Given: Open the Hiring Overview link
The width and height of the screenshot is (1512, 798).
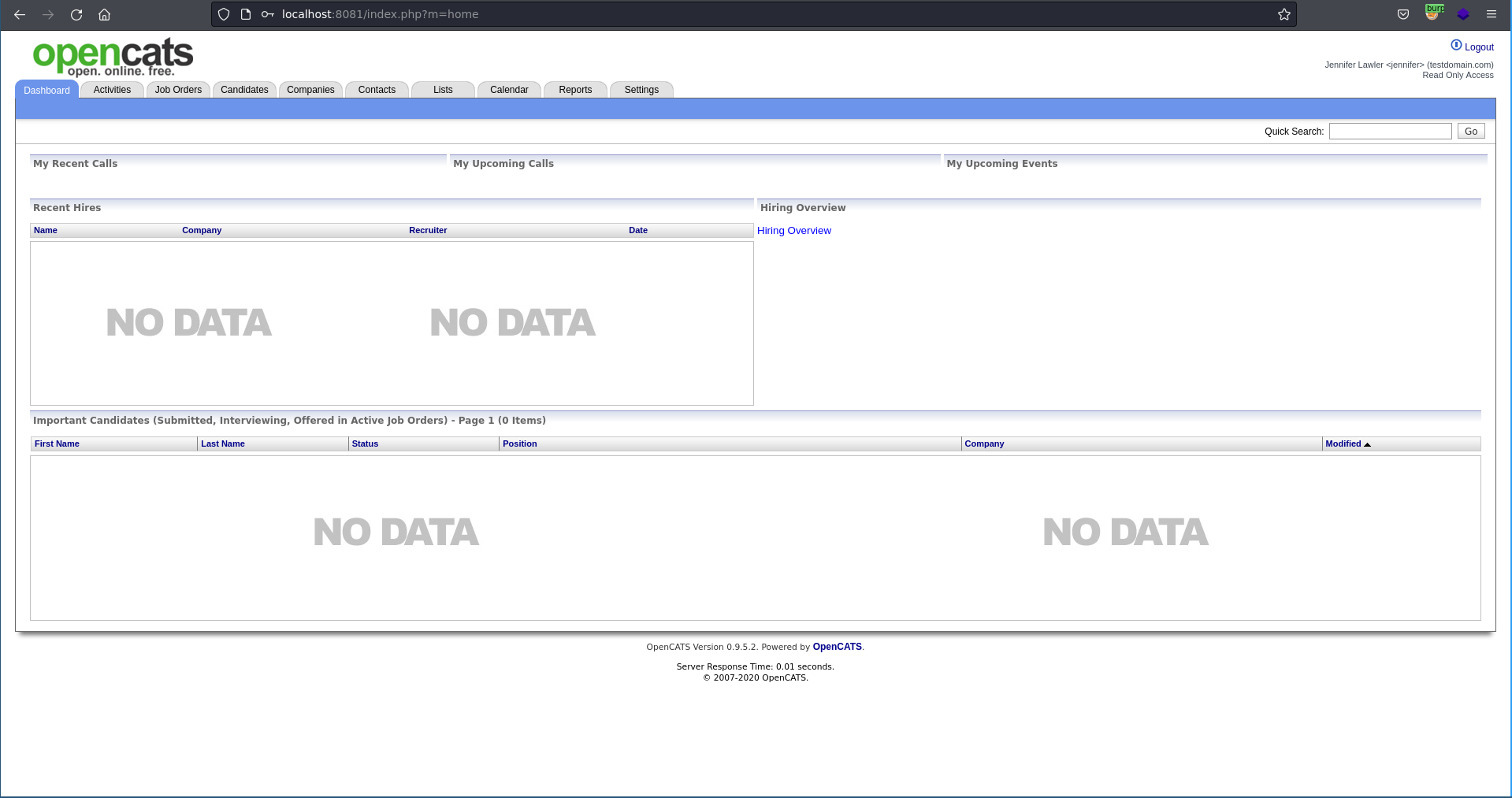Looking at the screenshot, I should click(793, 231).
